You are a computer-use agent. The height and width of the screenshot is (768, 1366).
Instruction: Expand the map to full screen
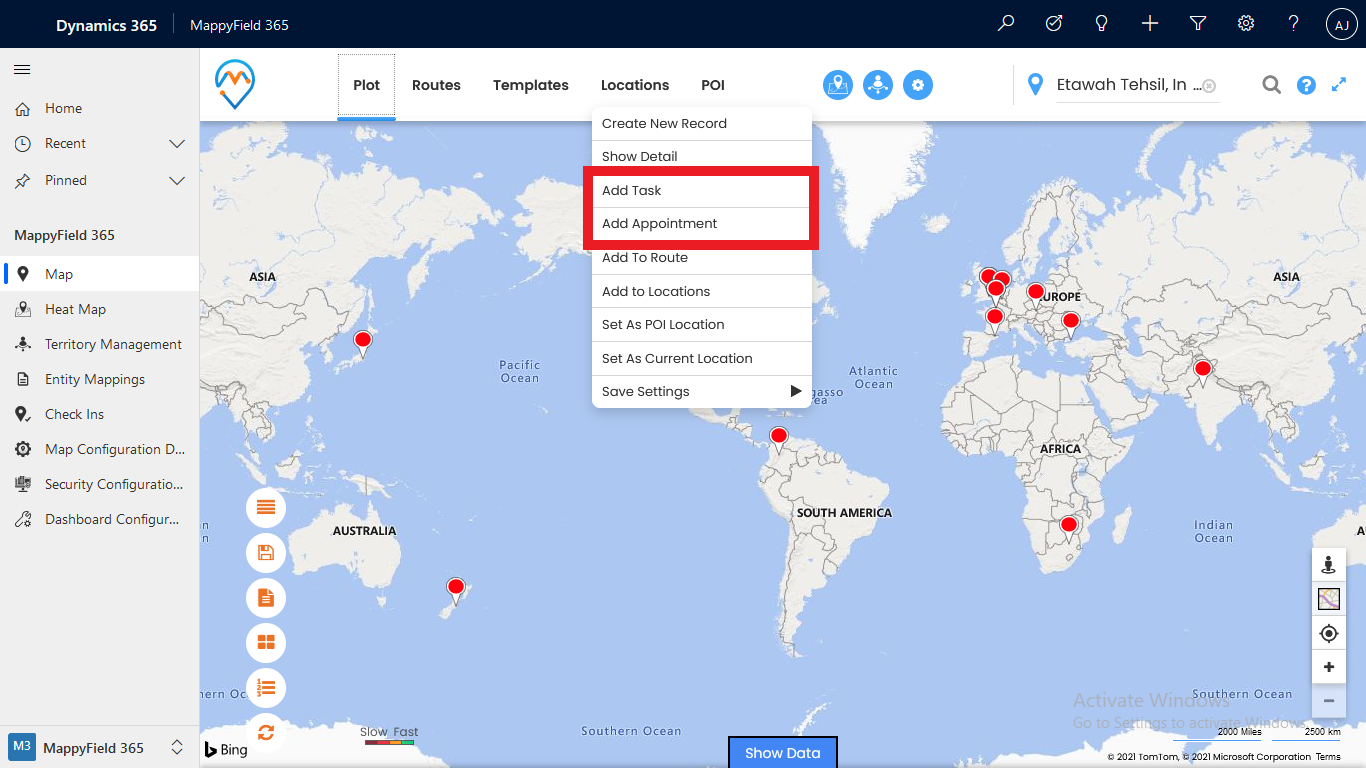(x=1339, y=85)
